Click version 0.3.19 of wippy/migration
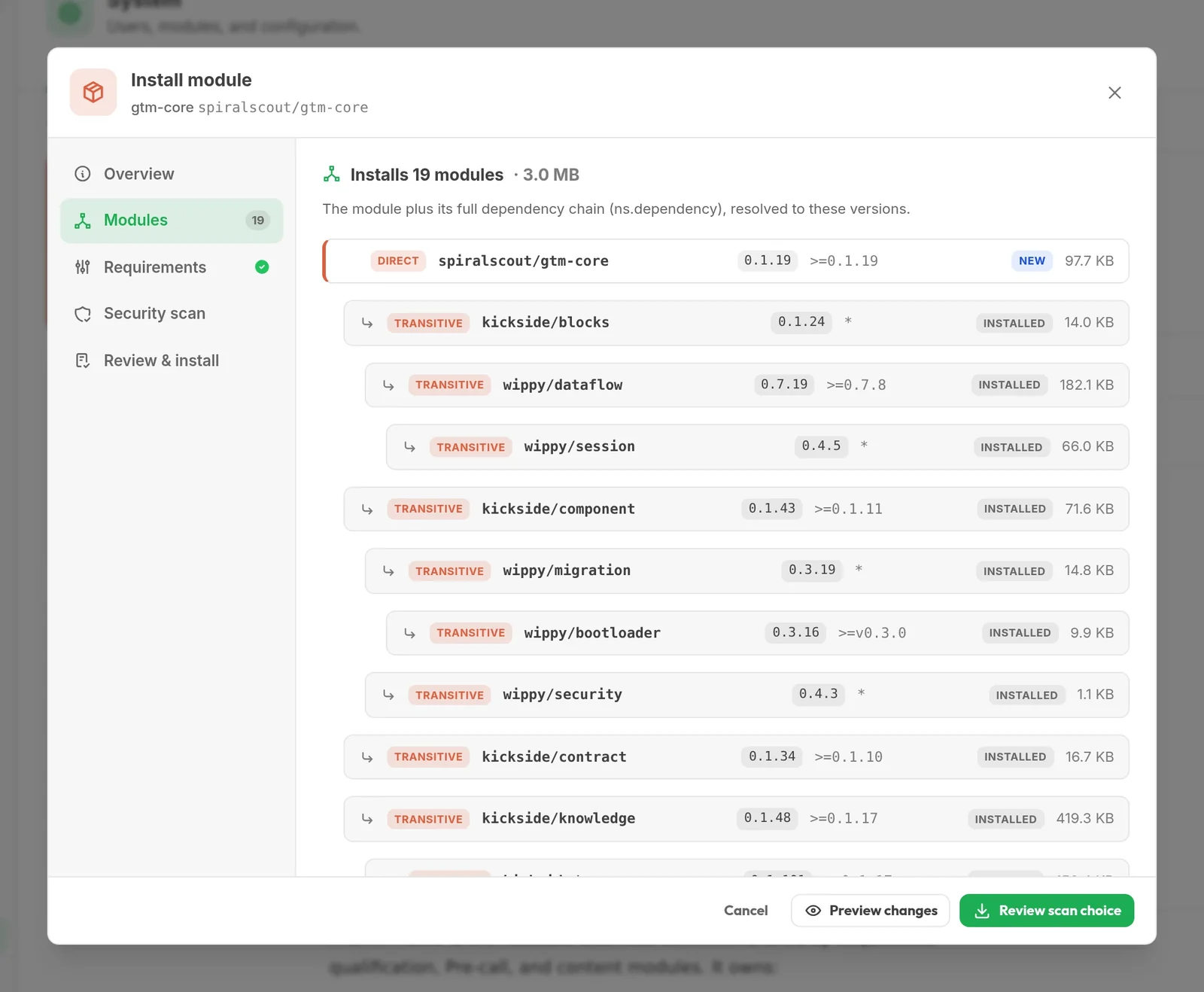This screenshot has height=992, width=1204. (x=812, y=570)
